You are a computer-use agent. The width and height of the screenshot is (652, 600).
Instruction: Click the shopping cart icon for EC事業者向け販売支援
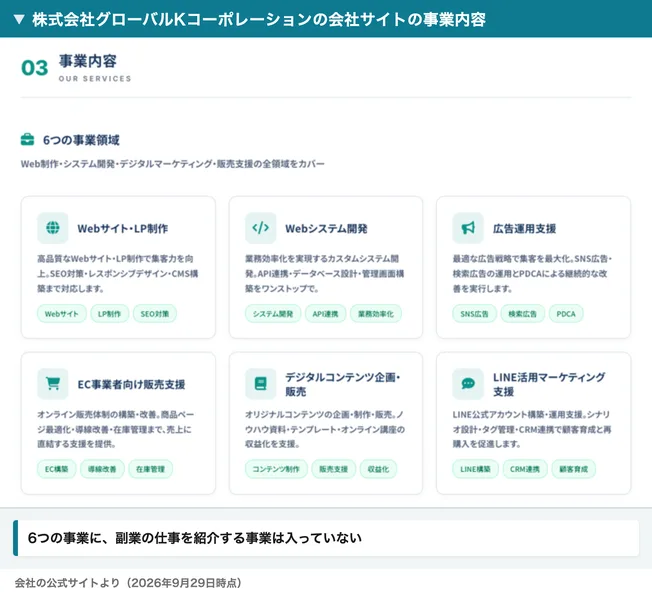click(53, 383)
